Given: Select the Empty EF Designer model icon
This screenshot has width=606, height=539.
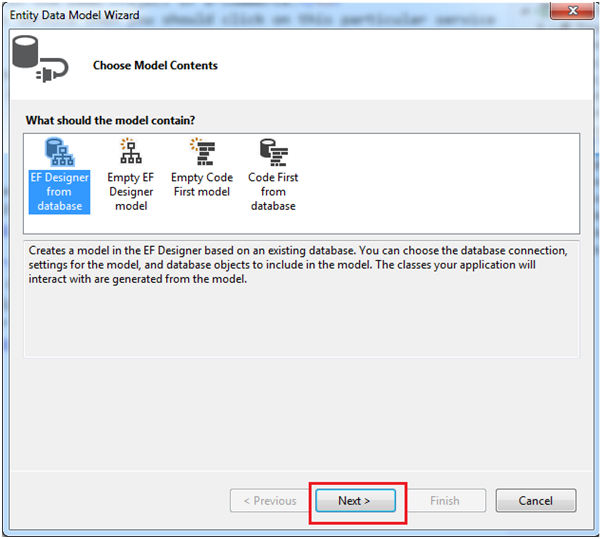Looking at the screenshot, I should (131, 151).
